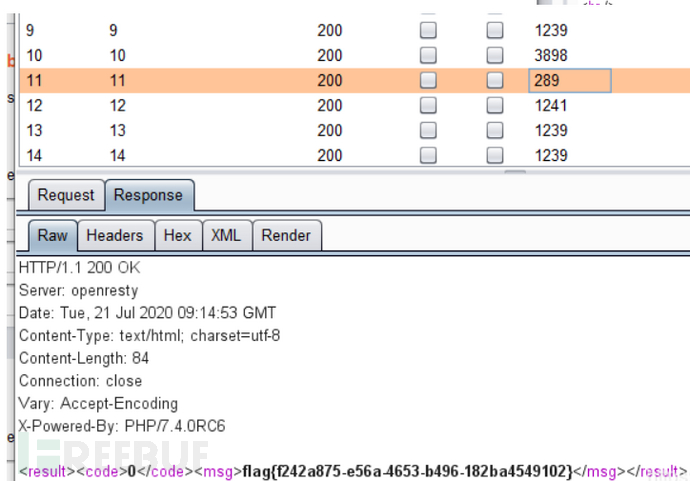Click status 200 in row 9

pos(330,30)
